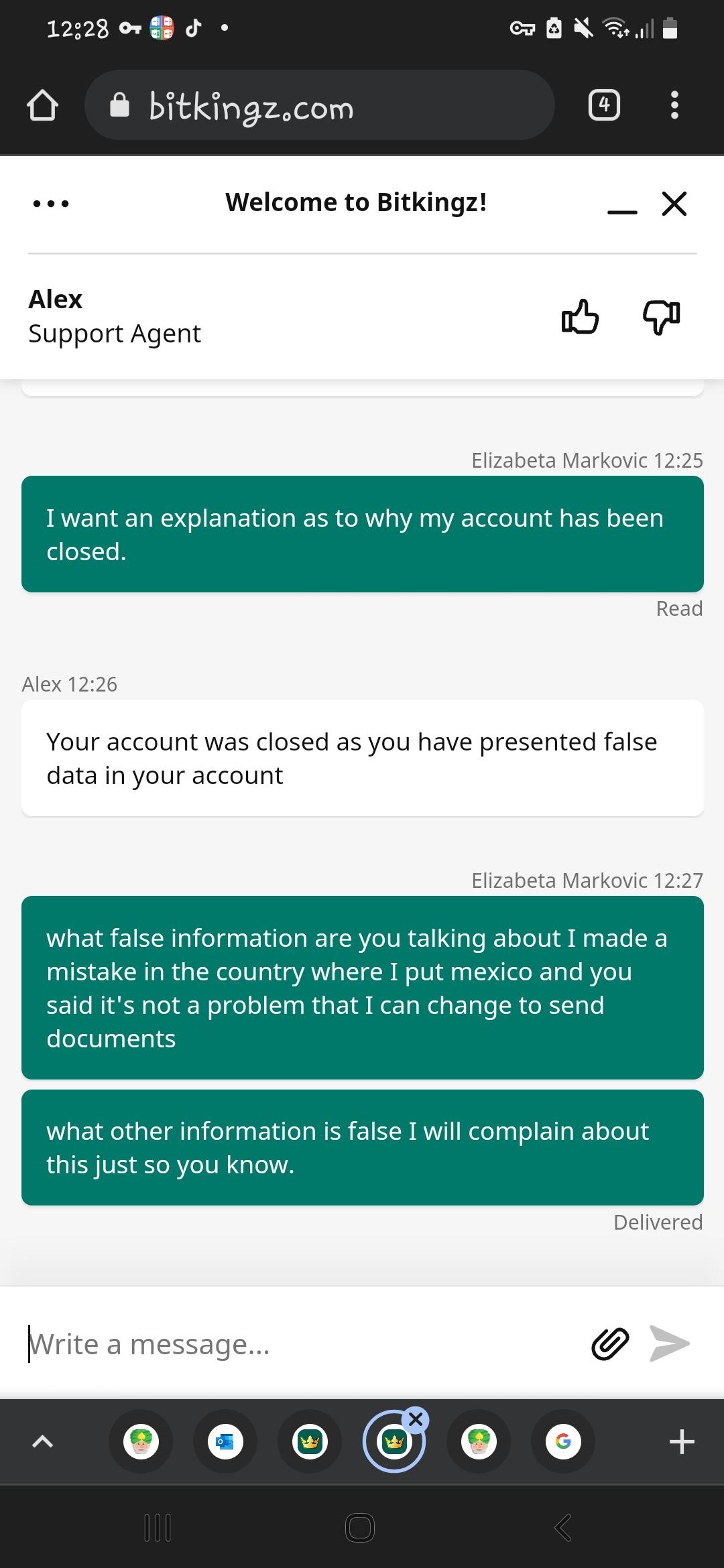The height and width of the screenshot is (1568, 724).
Task: Open the chat options three-dot menu
Action: pos(51,203)
